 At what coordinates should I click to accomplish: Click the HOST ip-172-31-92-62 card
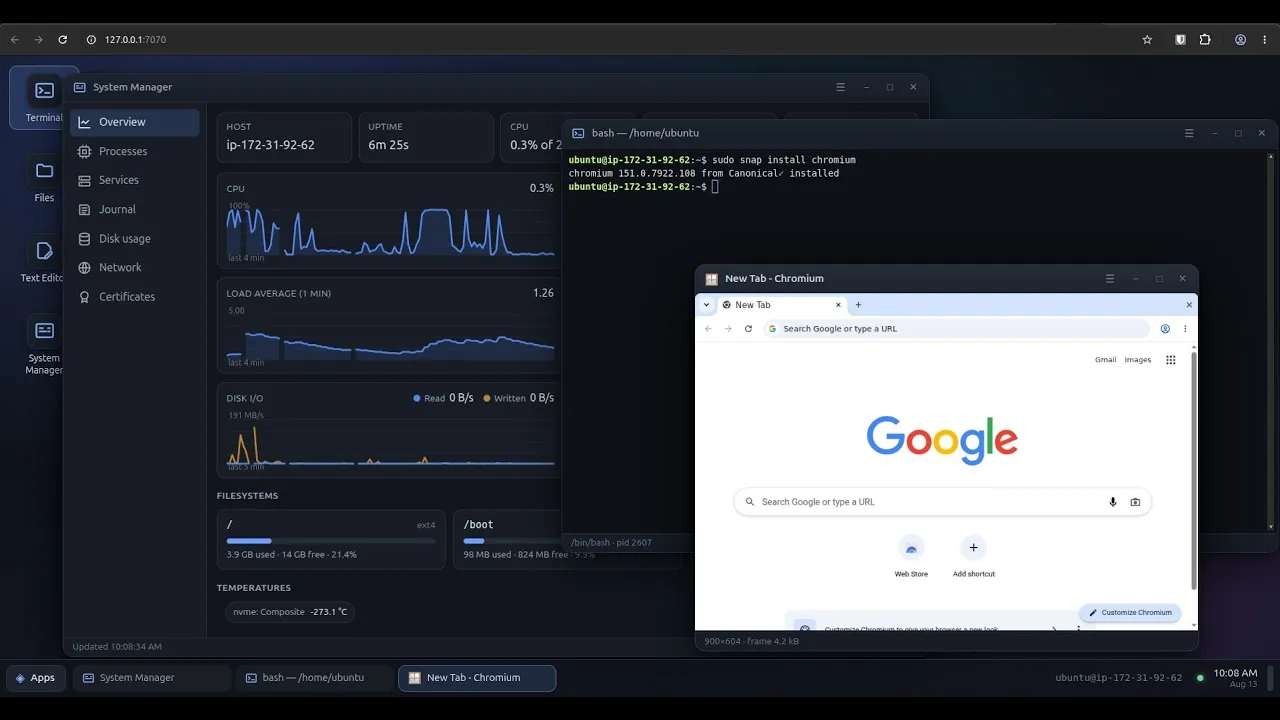pos(284,137)
